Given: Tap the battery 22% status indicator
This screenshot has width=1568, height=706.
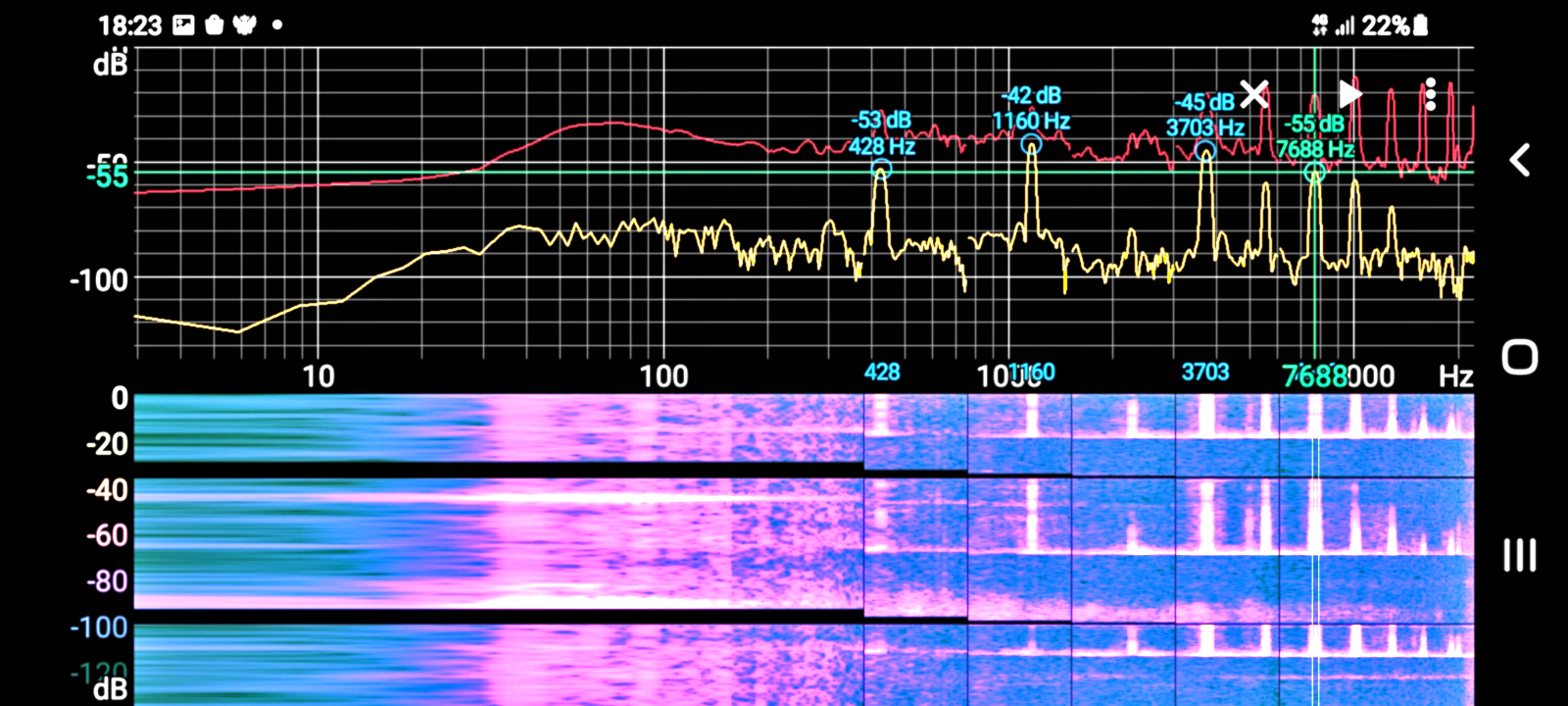Looking at the screenshot, I should pyautogui.click(x=1394, y=25).
